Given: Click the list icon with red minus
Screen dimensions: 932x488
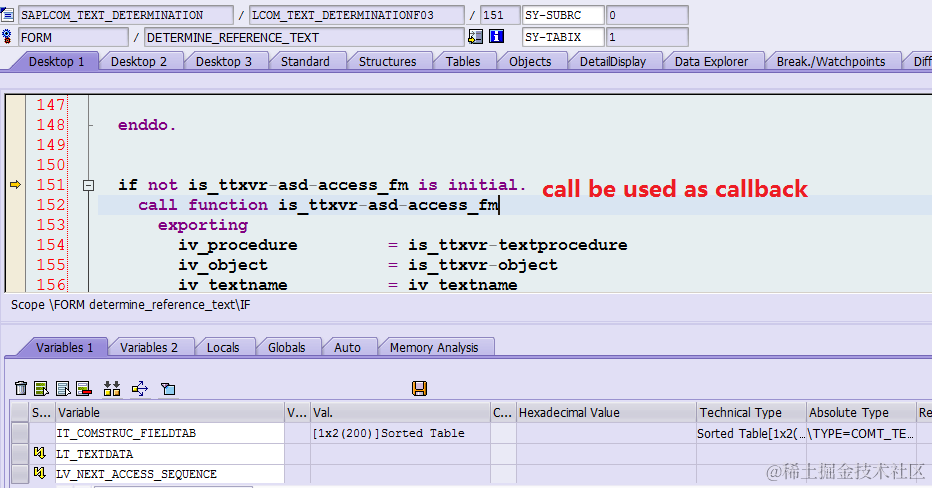Looking at the screenshot, I should pos(84,389).
